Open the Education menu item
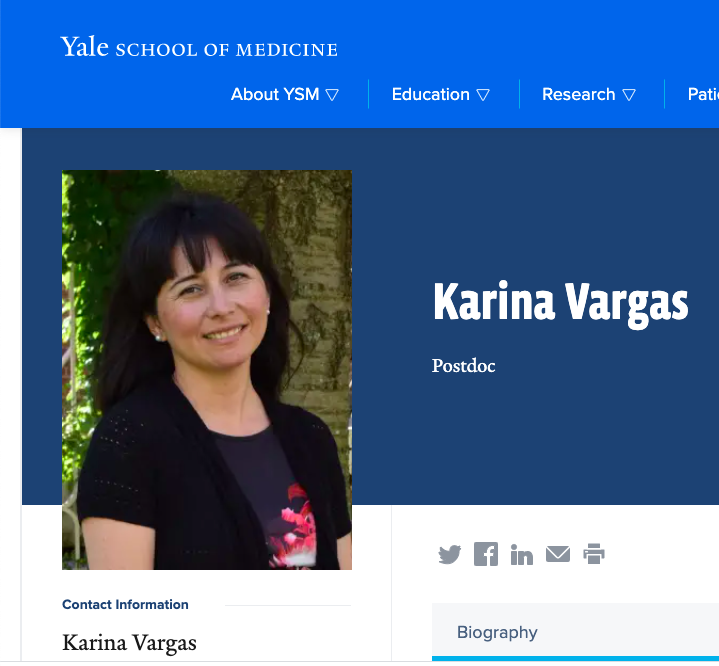The height and width of the screenshot is (666, 719). 441,94
